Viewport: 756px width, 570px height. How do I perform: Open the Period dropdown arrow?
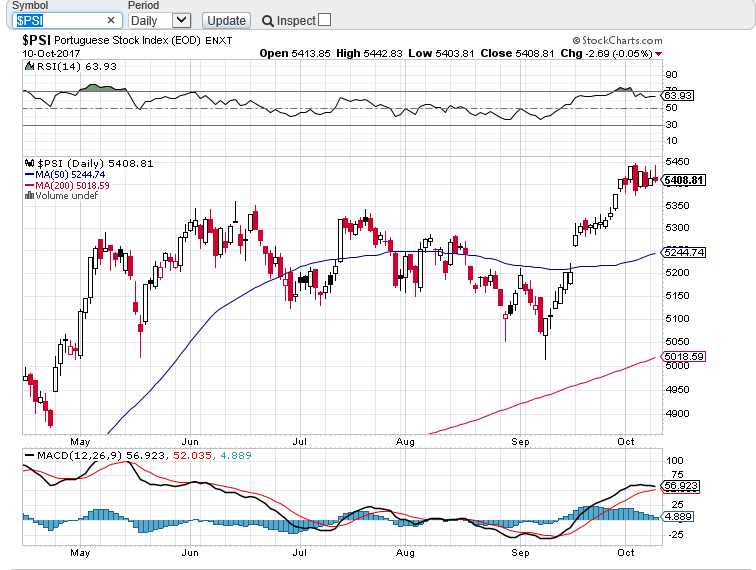(x=181, y=20)
